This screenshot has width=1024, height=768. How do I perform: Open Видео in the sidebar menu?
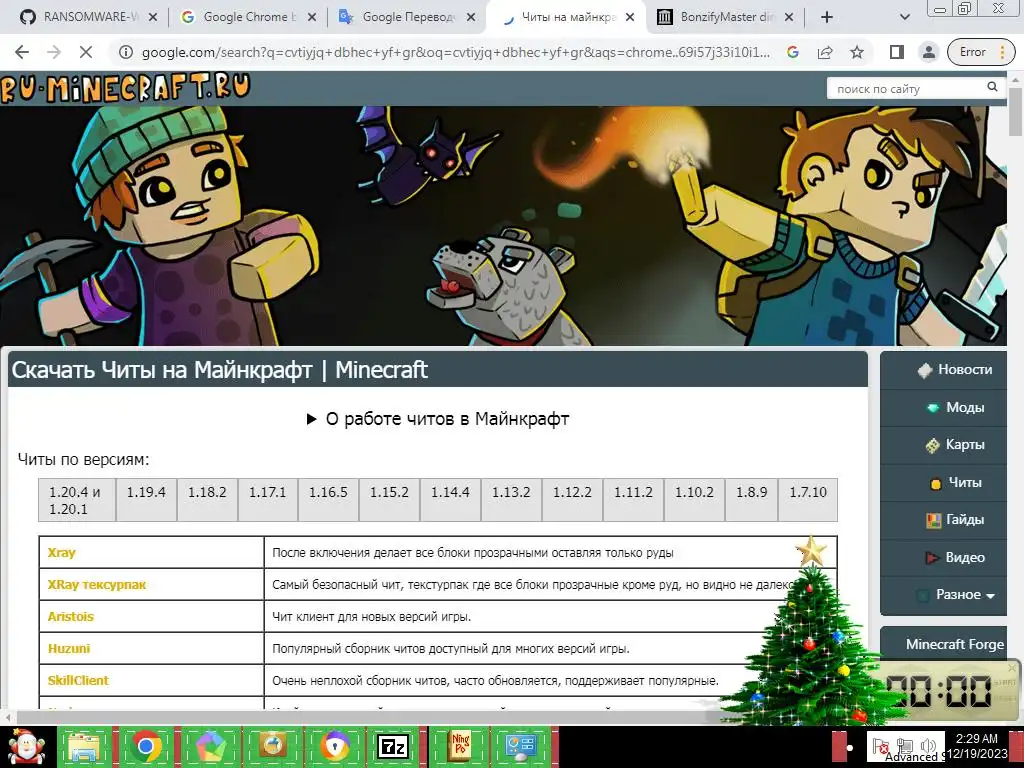(944, 558)
